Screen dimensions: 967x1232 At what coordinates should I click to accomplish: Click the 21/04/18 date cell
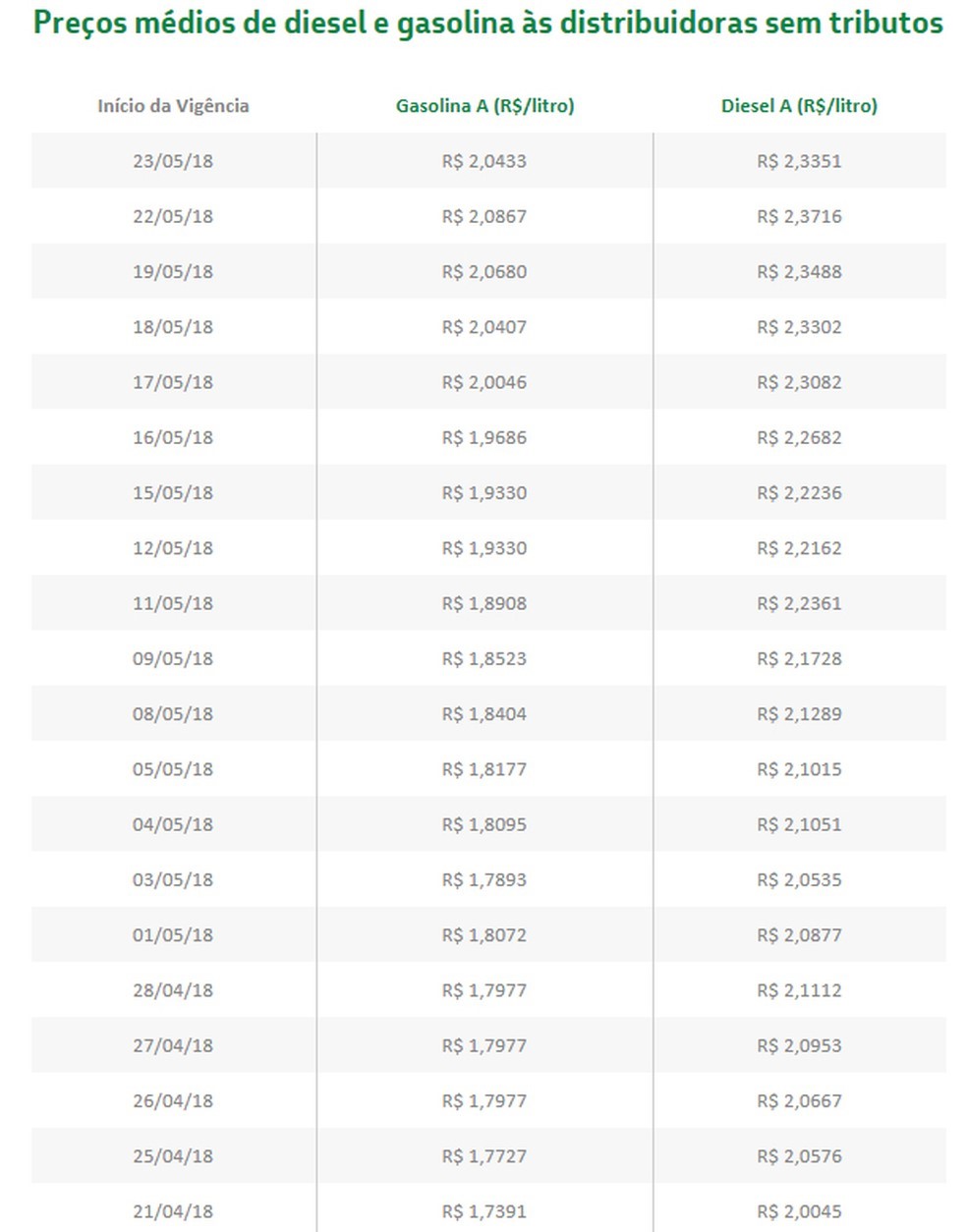[173, 1211]
